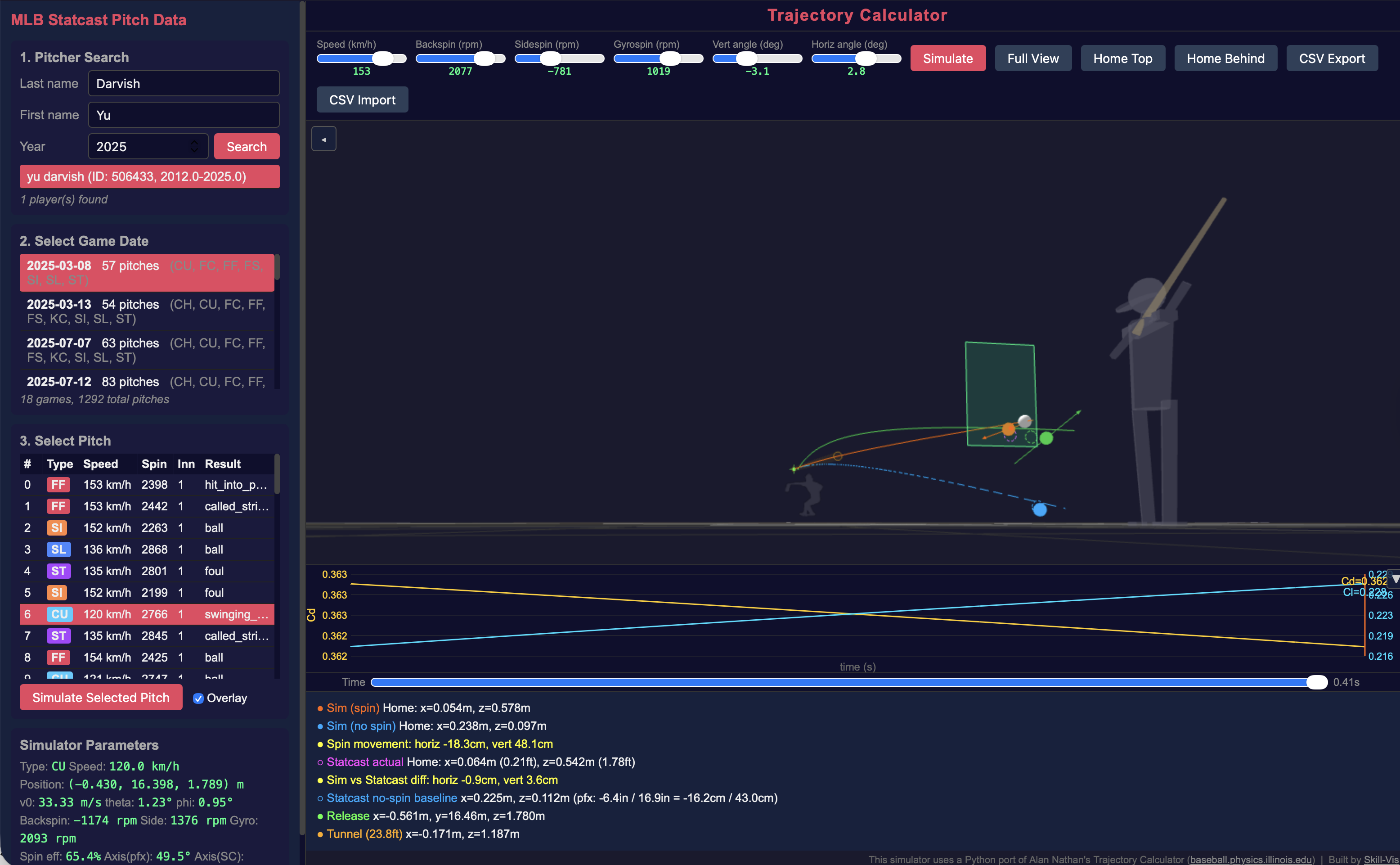Open baseball.physics.illinois.edu link
Viewport: 1400px width, 865px height.
point(1251,859)
